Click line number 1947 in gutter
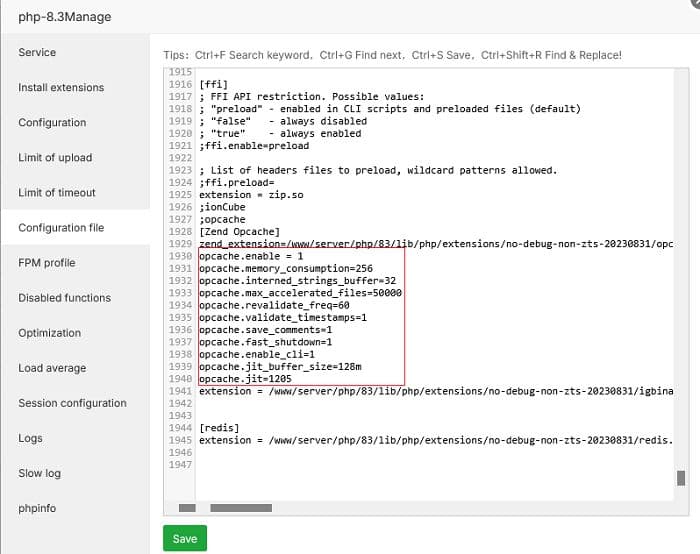This screenshot has width=700, height=554. (180, 465)
